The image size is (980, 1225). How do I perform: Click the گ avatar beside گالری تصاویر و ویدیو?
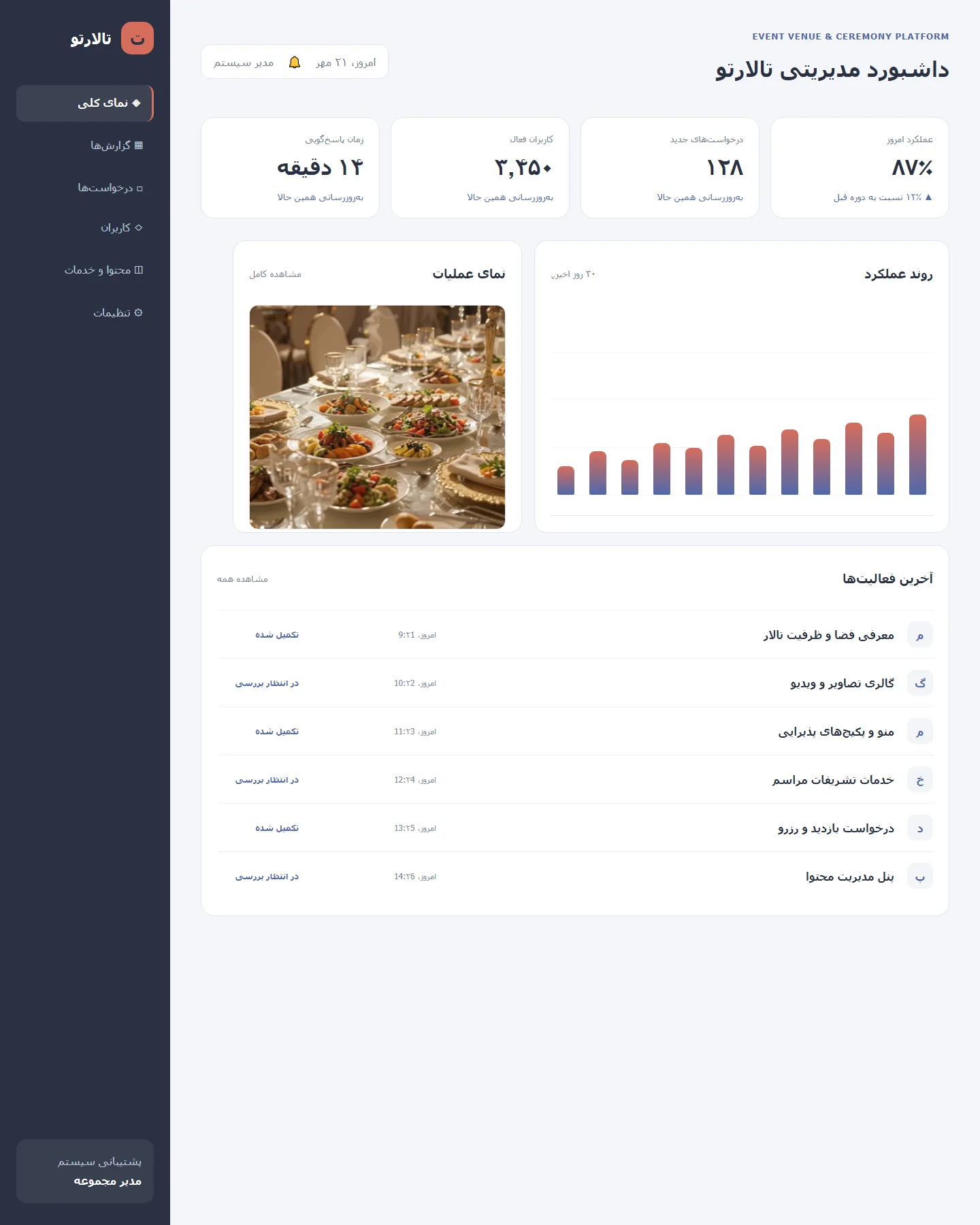coord(920,683)
